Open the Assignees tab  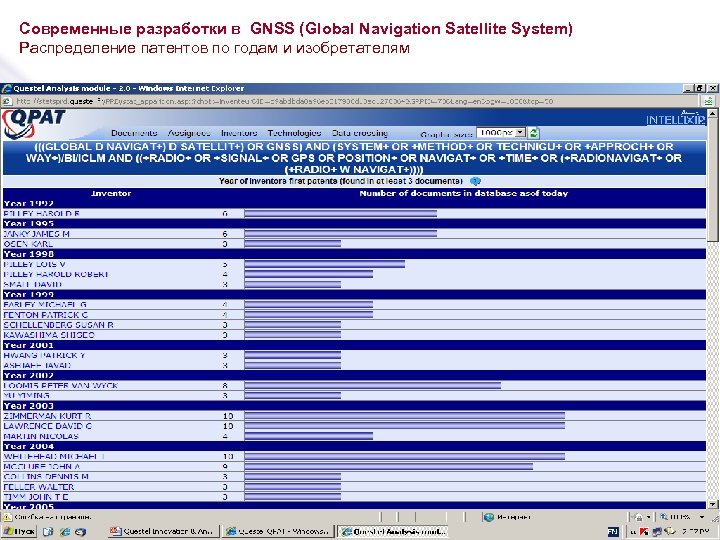tap(189, 133)
